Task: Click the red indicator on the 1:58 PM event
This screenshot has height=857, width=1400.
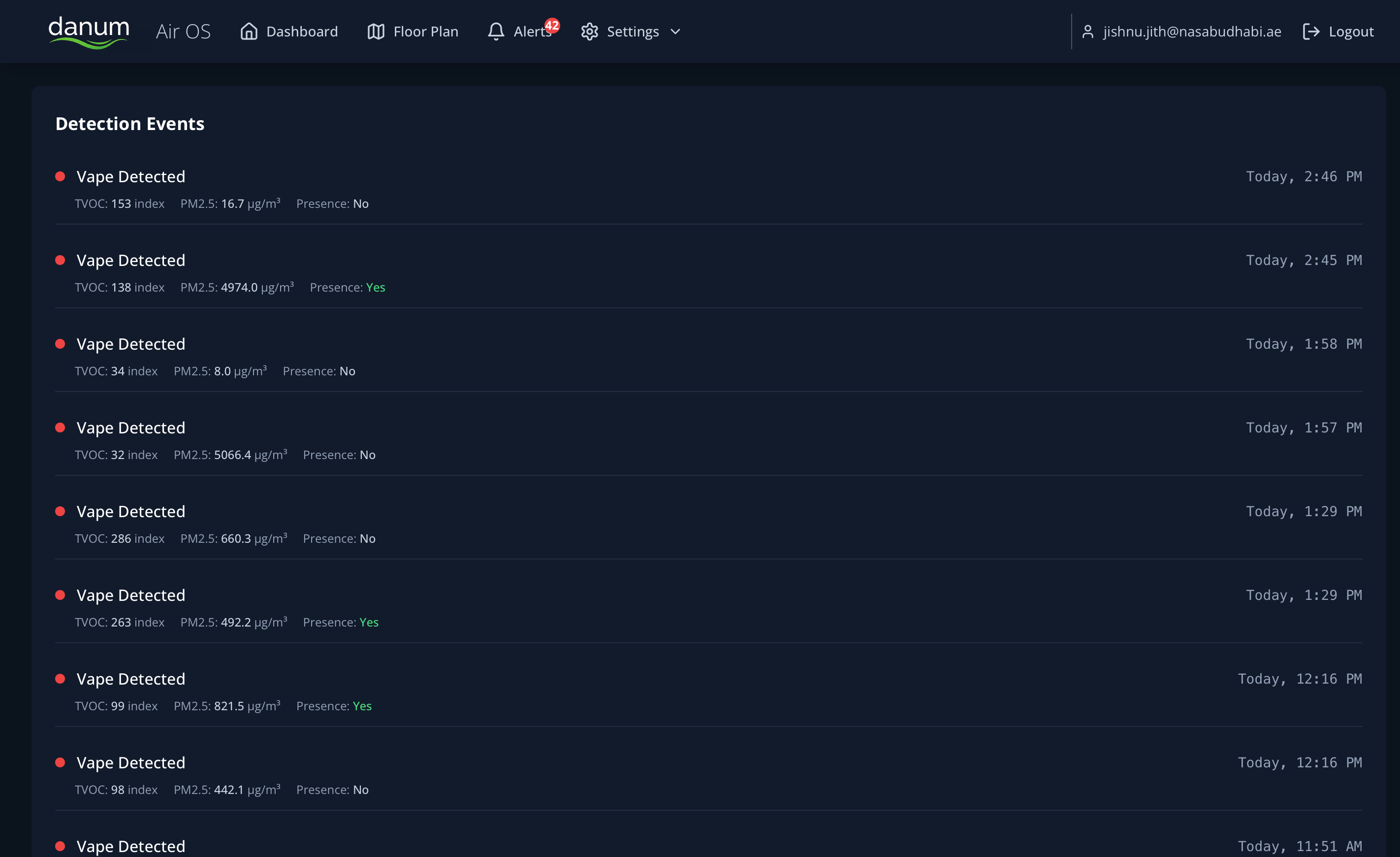Action: tap(60, 344)
